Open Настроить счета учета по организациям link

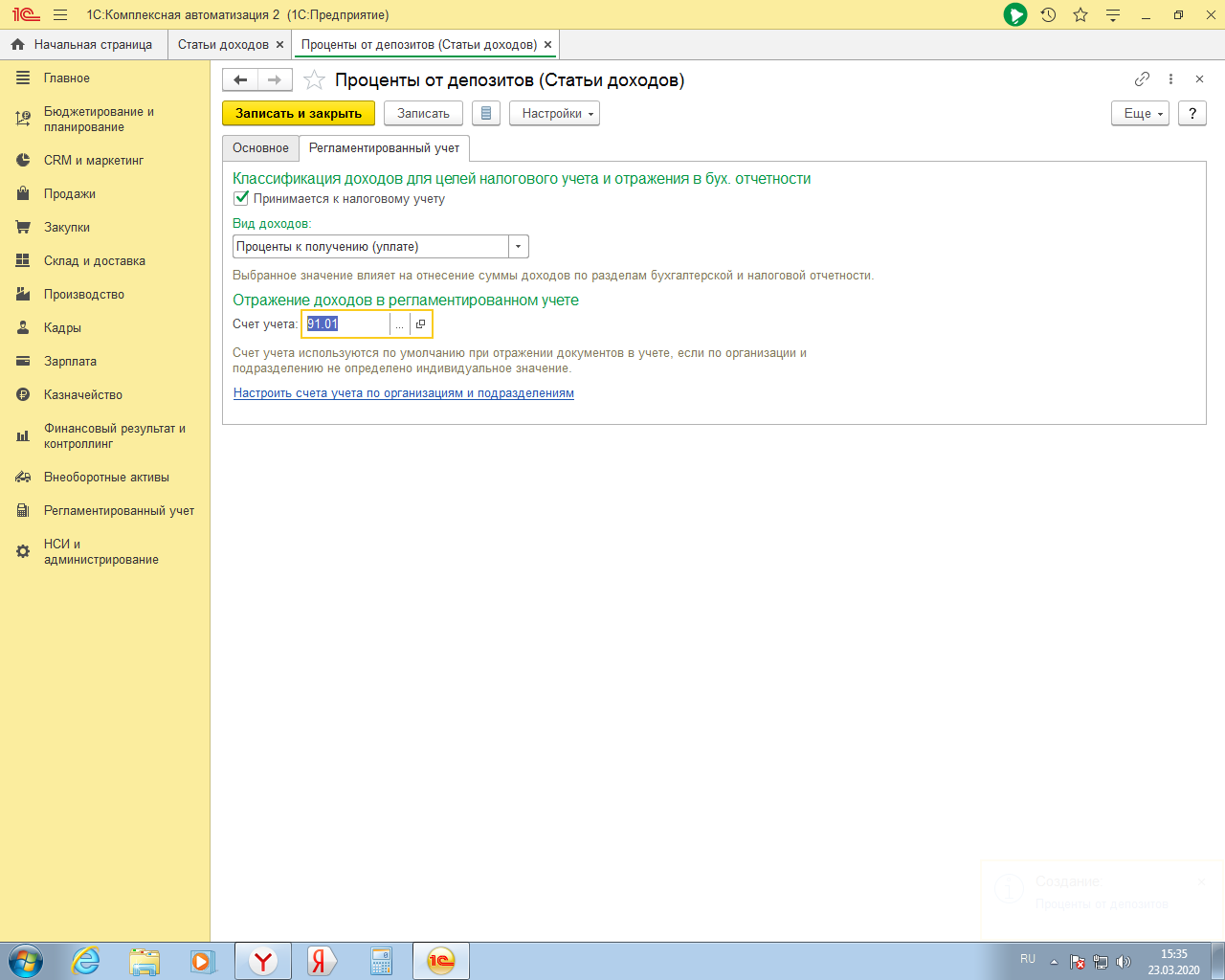point(404,393)
